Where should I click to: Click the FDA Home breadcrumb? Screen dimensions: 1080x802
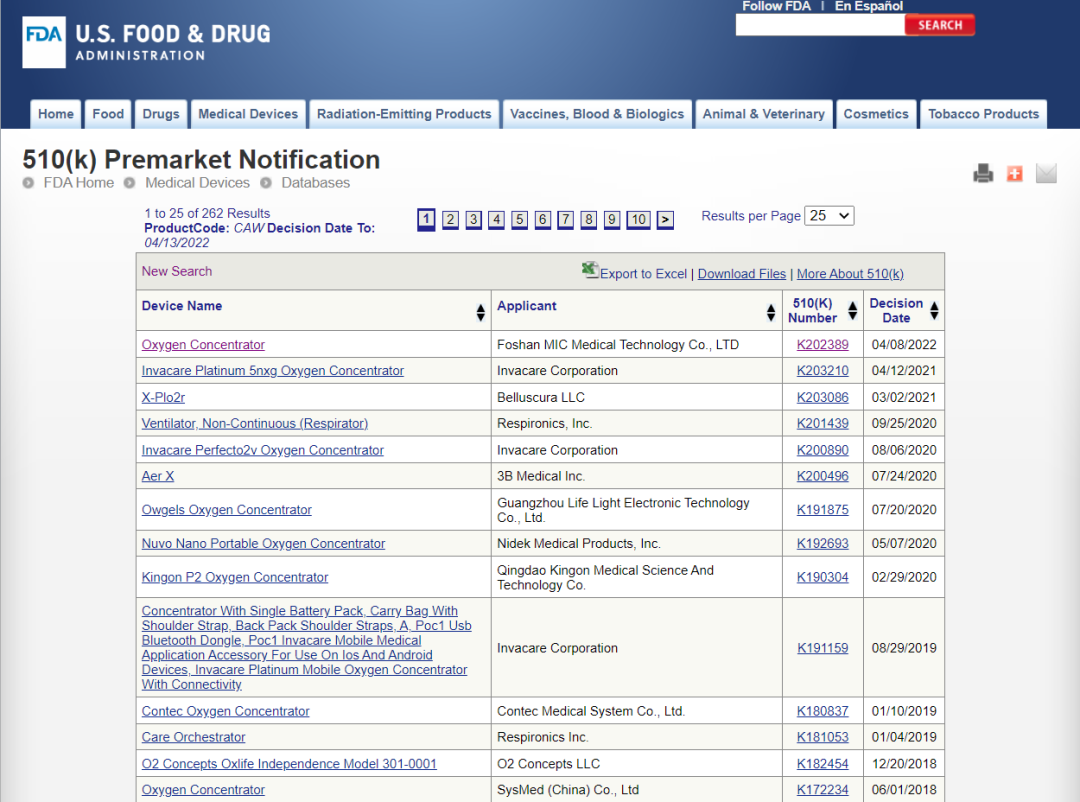[x=79, y=183]
